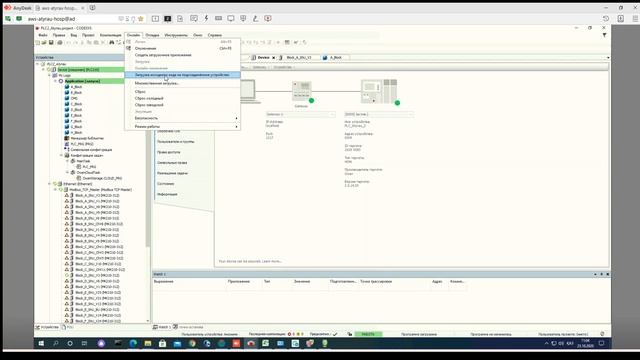Open AnyDesk session history icon
The width and height of the screenshot is (640, 360).
click(x=606, y=19)
